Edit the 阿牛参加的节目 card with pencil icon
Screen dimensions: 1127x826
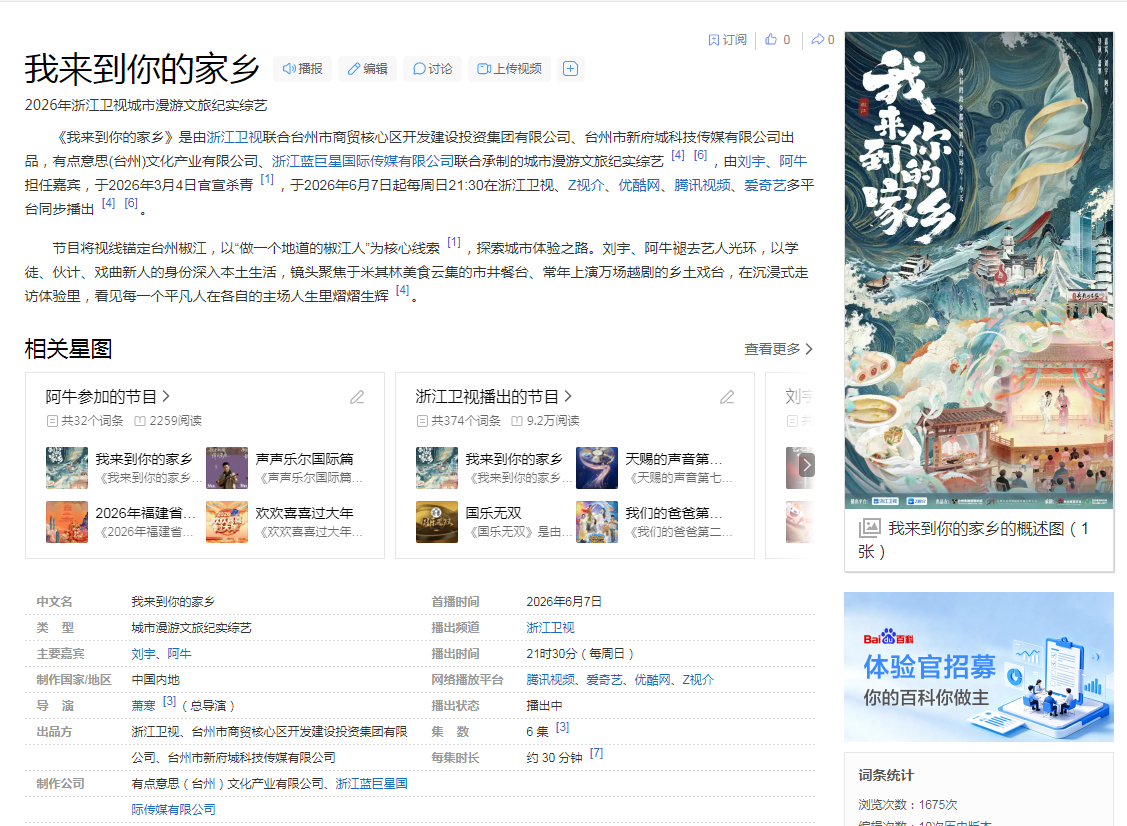357,397
